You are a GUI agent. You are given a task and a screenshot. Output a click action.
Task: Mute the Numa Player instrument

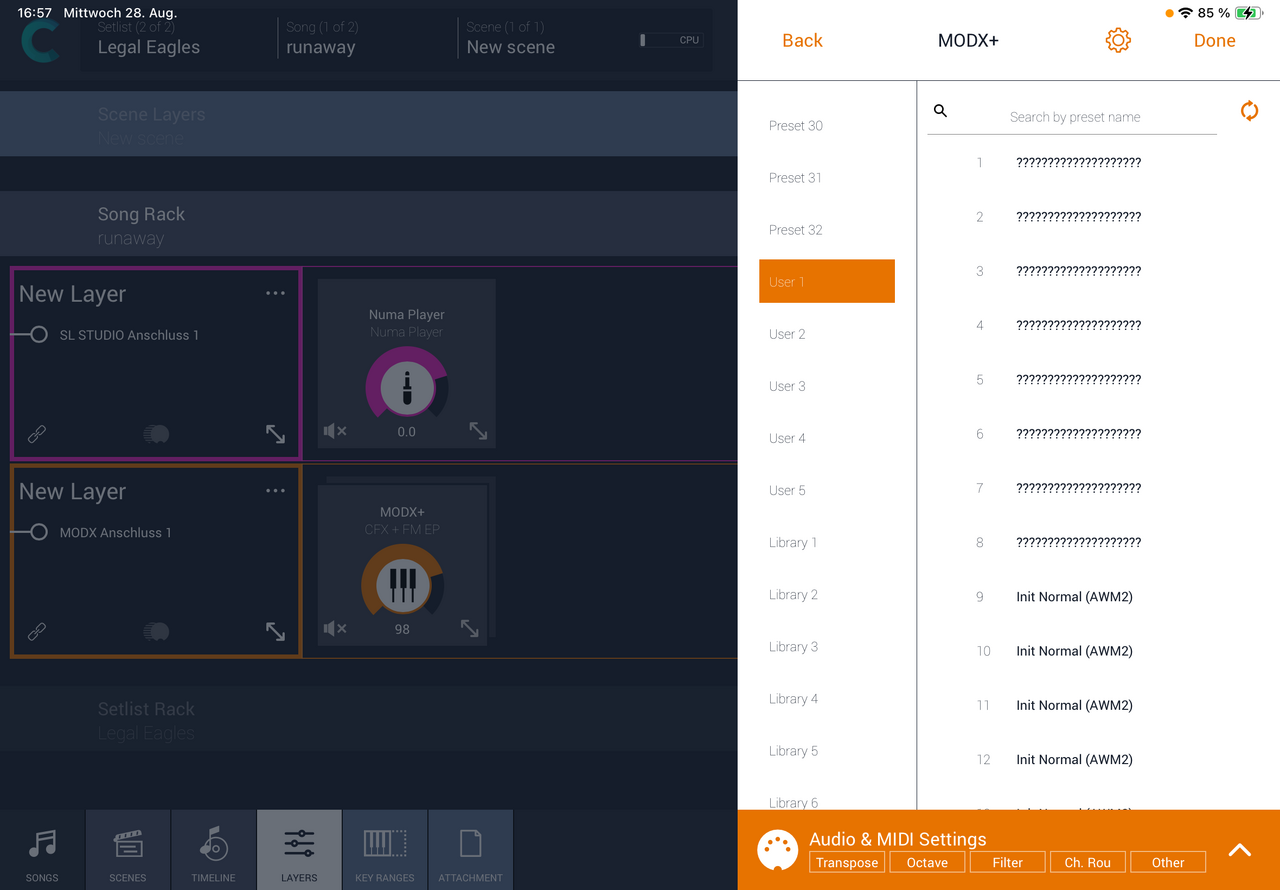coord(335,431)
